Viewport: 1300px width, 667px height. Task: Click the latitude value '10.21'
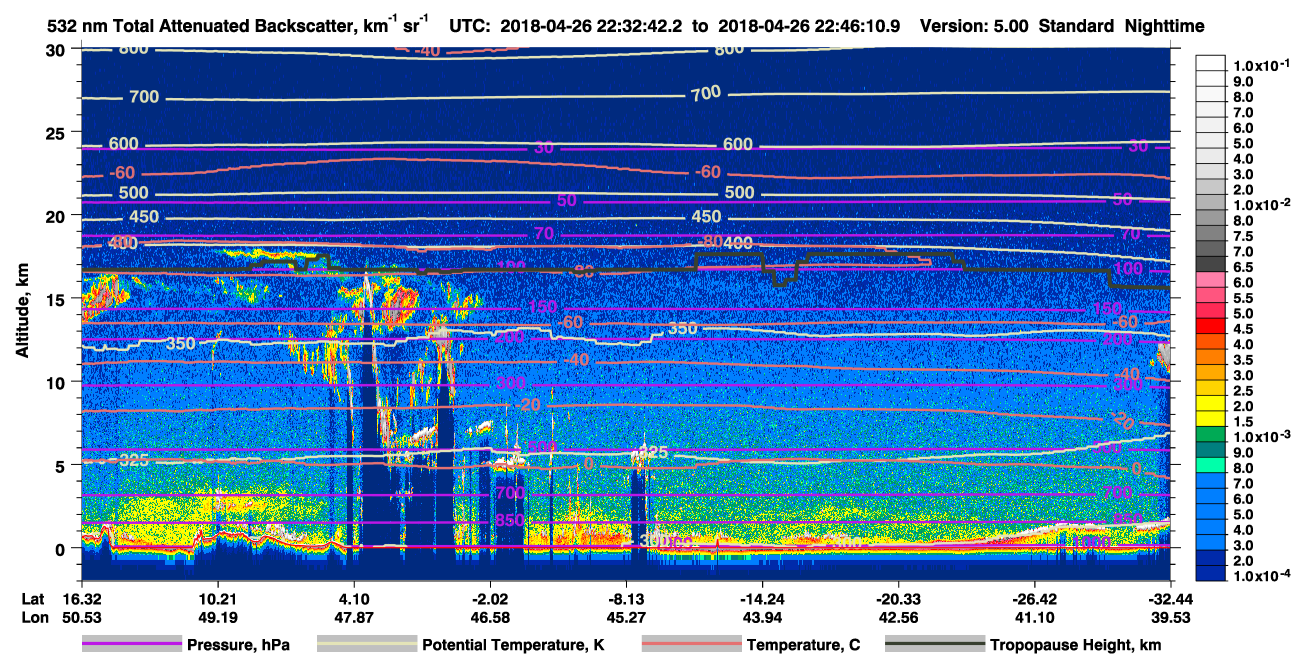coord(217,599)
